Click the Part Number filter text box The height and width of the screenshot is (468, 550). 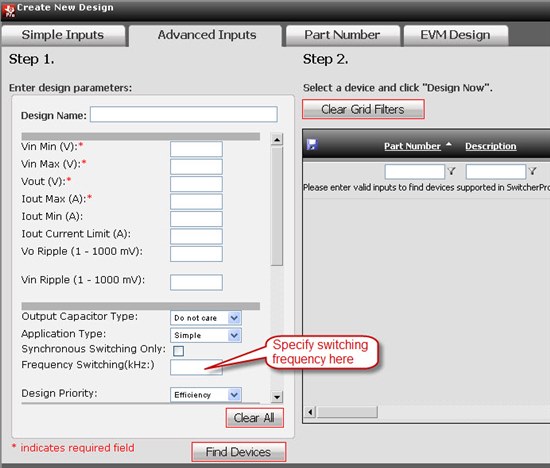(x=415, y=172)
